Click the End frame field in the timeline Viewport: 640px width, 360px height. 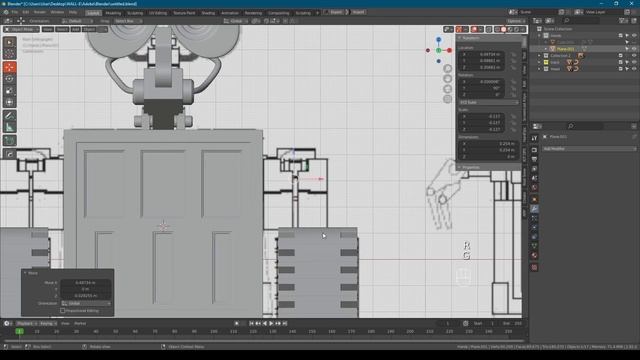[512, 323]
